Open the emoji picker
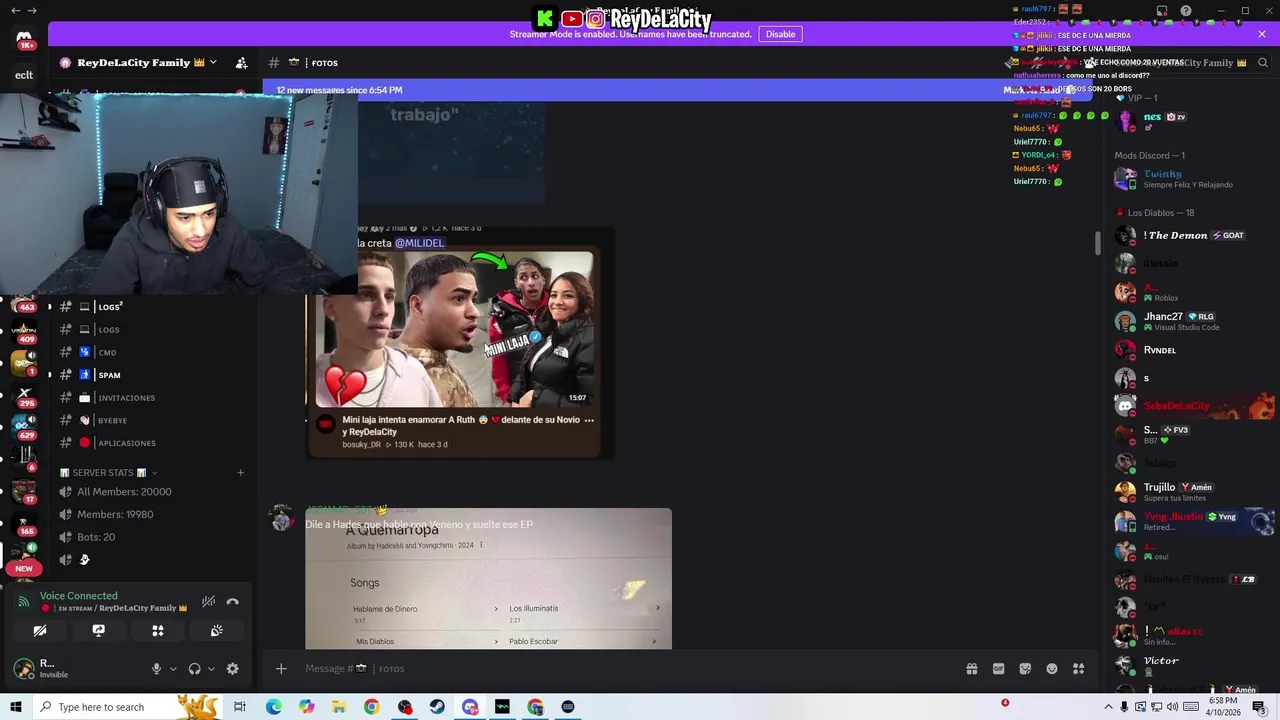Screen dimensions: 1280x720 (x=1052, y=668)
